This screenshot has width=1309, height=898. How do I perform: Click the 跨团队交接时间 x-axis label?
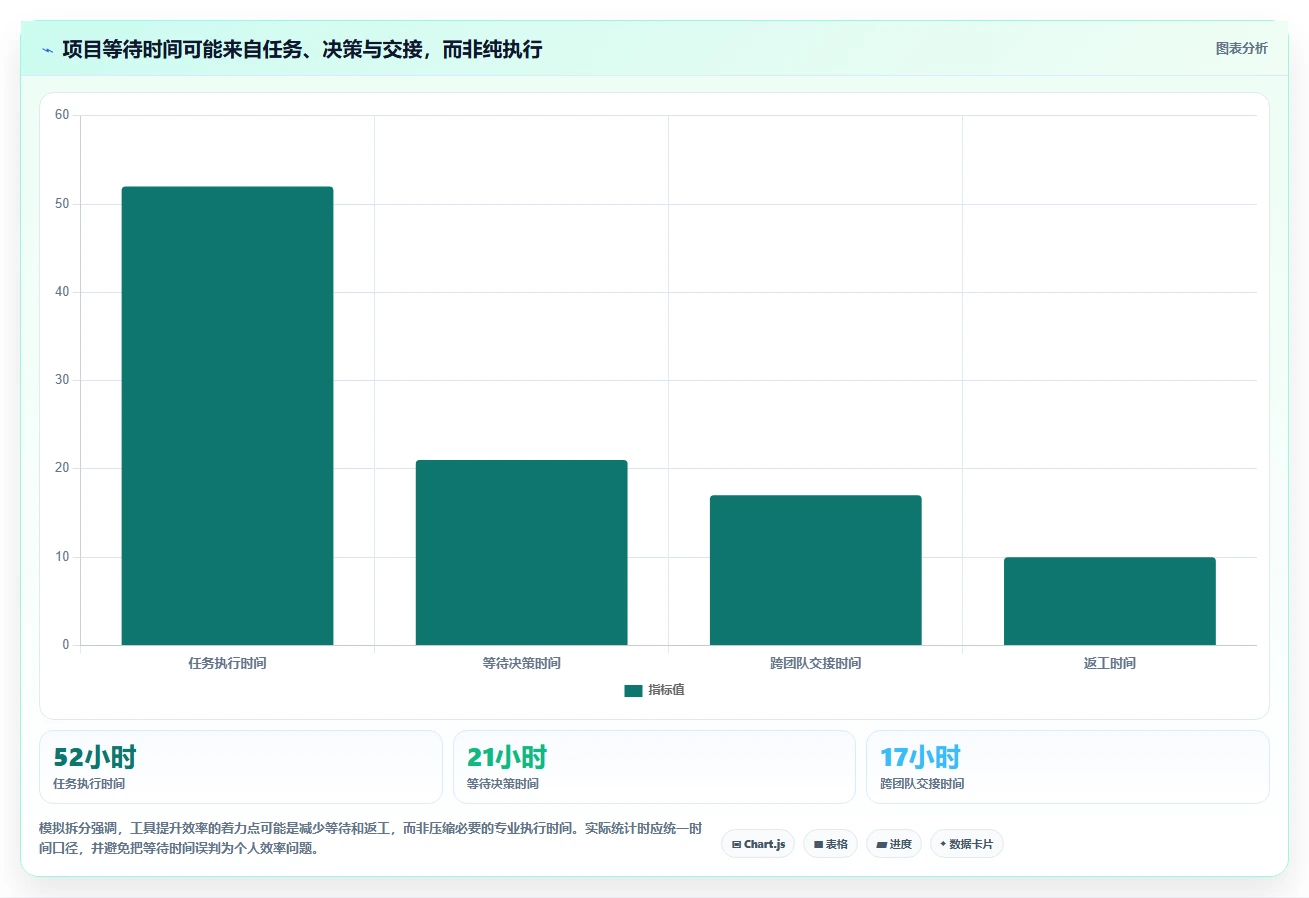(815, 663)
